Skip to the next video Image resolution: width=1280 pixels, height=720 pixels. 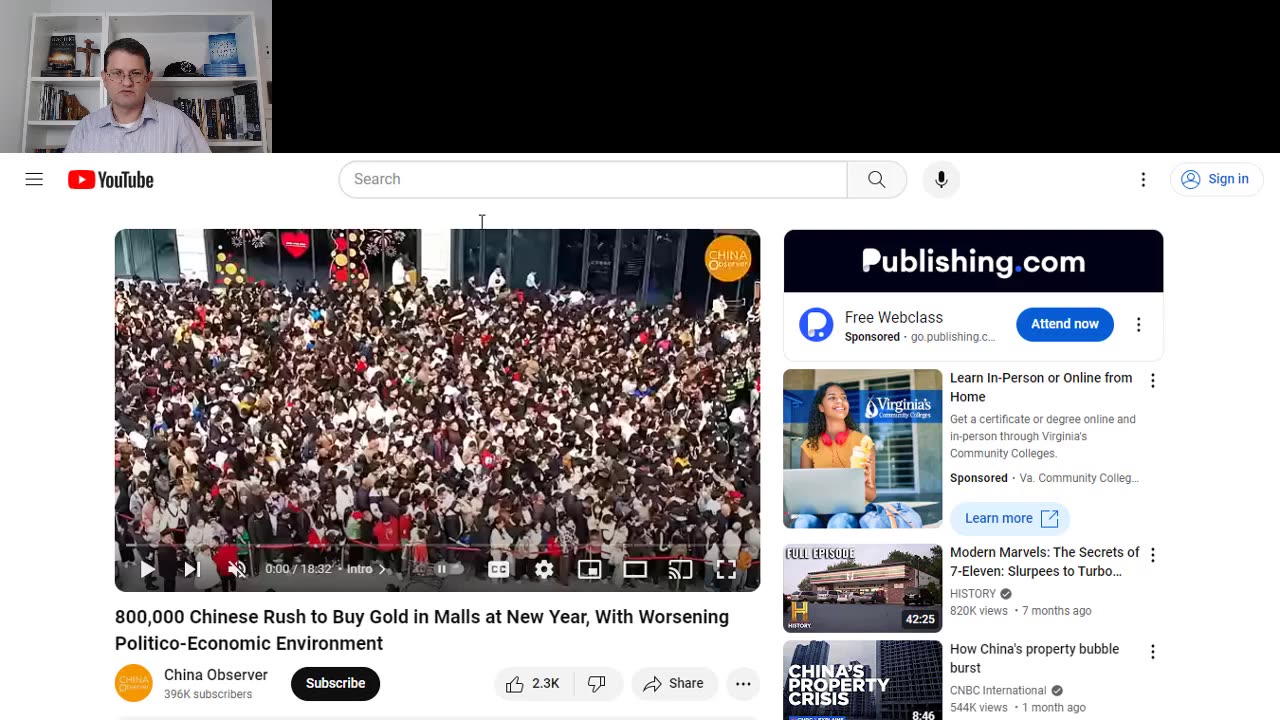pyautogui.click(x=192, y=569)
